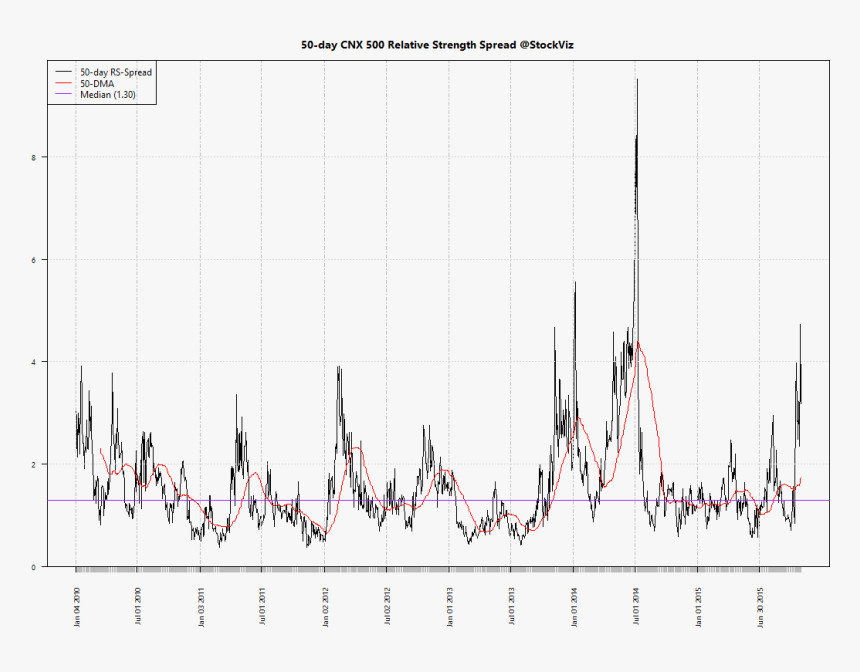Click the "Jun 30 2015" x-axis label

[760, 607]
